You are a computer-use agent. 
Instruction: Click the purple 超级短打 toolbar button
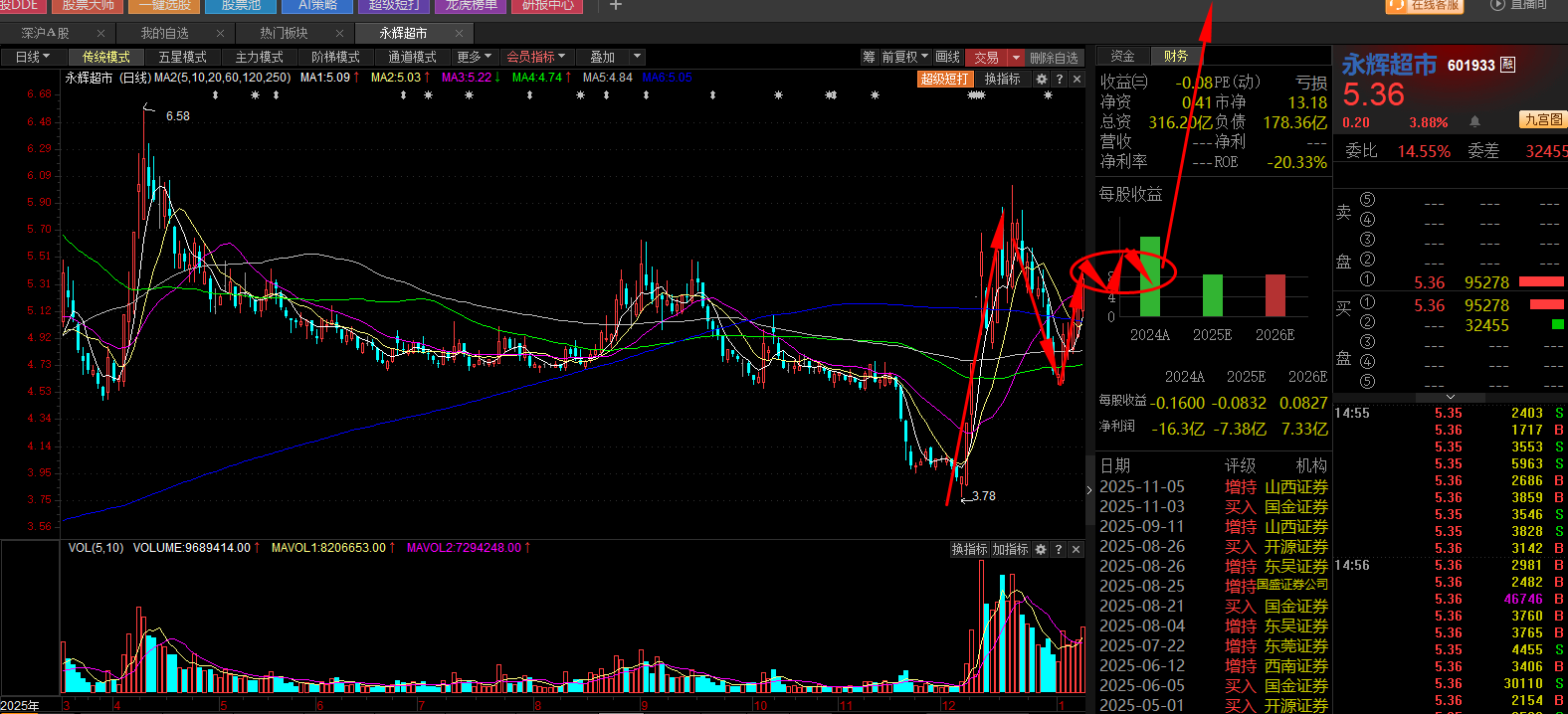[394, 5]
